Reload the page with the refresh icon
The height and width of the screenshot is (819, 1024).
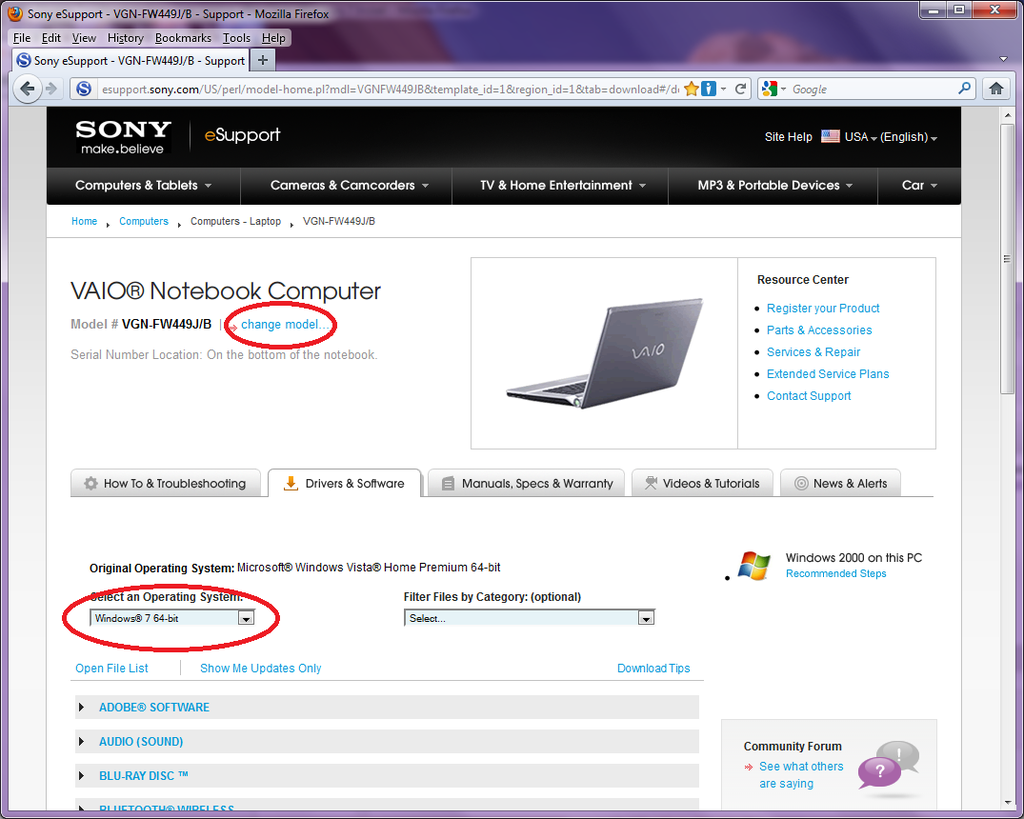pos(741,89)
